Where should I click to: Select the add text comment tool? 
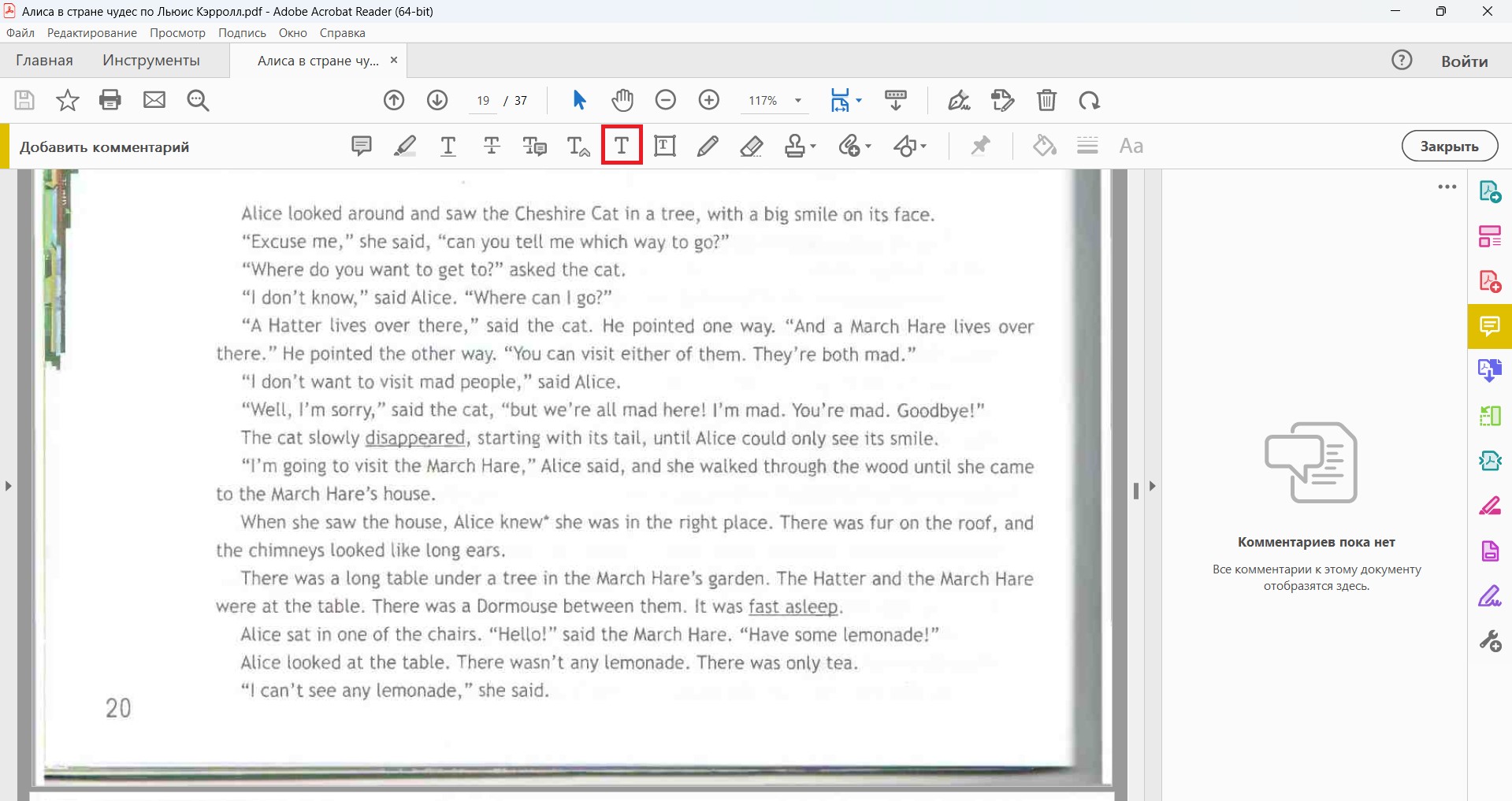pyautogui.click(x=622, y=146)
